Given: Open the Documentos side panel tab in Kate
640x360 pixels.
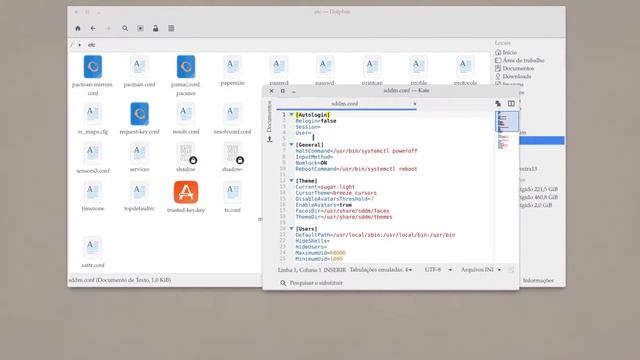Looking at the screenshot, I should click(269, 116).
